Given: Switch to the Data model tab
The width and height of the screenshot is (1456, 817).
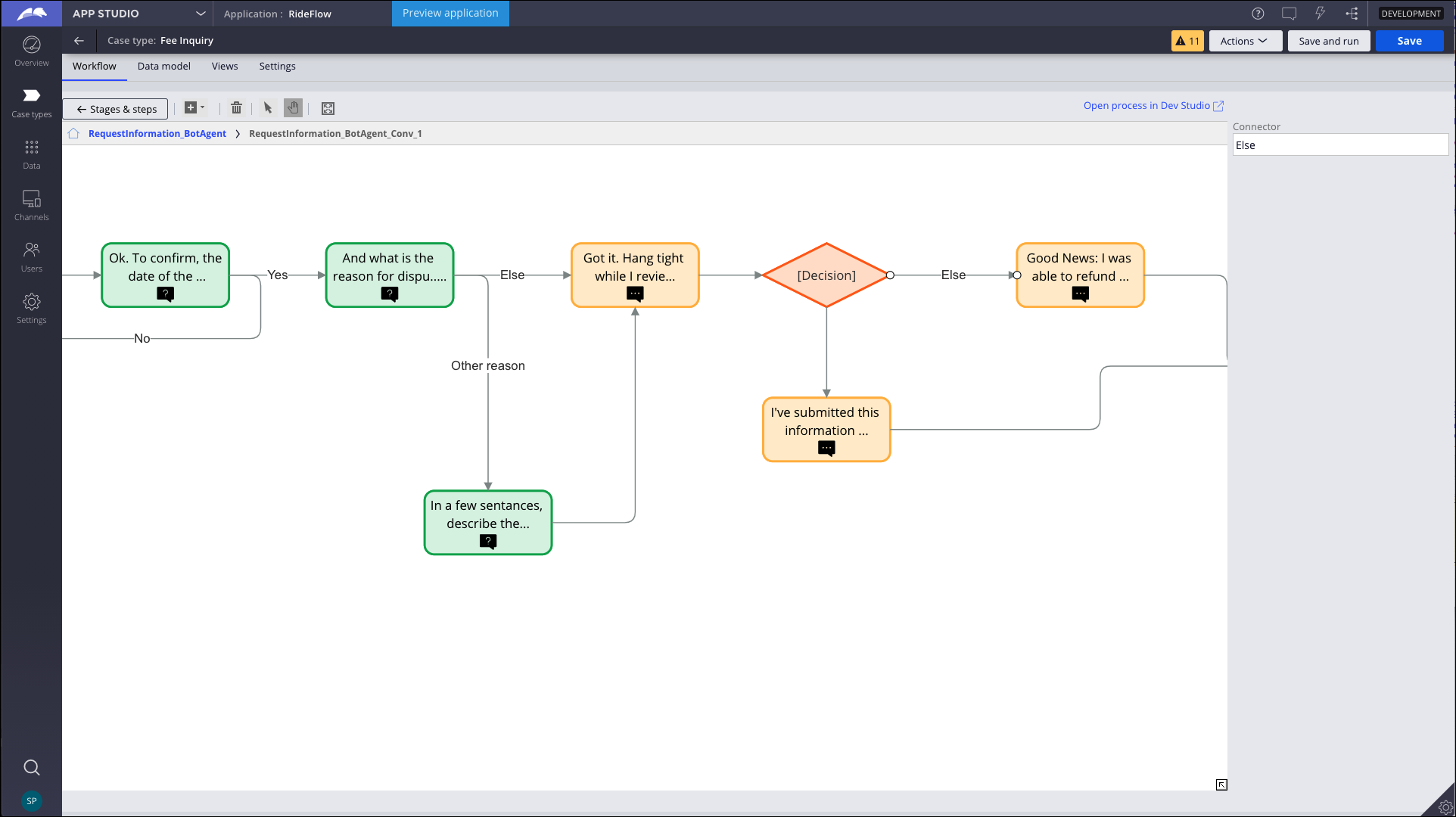Looking at the screenshot, I should pyautogui.click(x=163, y=67).
